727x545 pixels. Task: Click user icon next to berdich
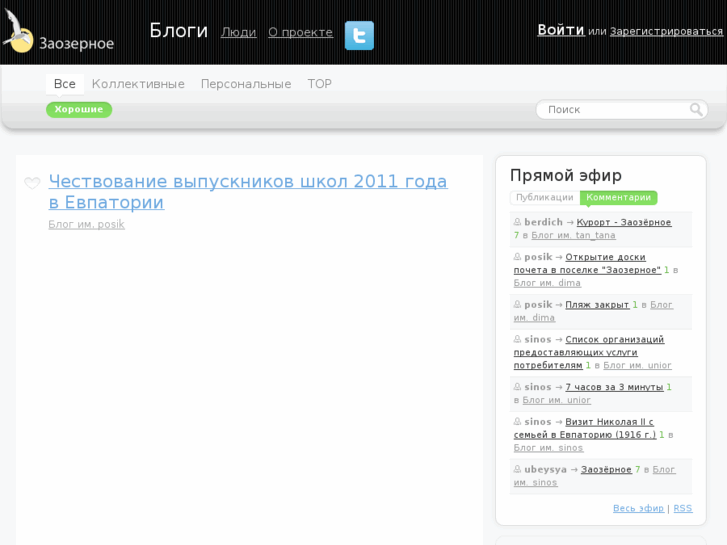point(517,223)
